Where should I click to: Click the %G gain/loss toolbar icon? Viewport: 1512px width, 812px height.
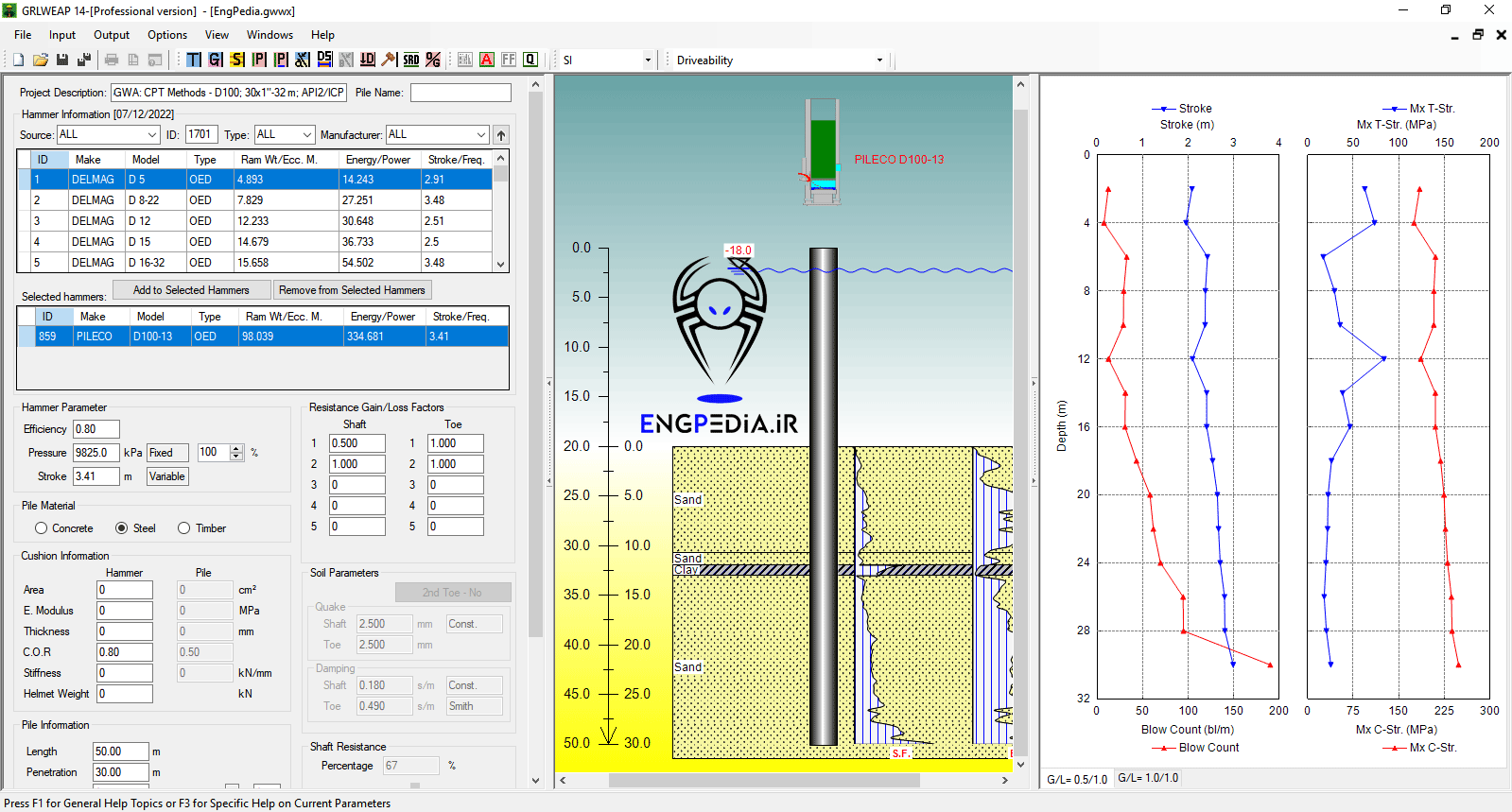click(x=433, y=60)
